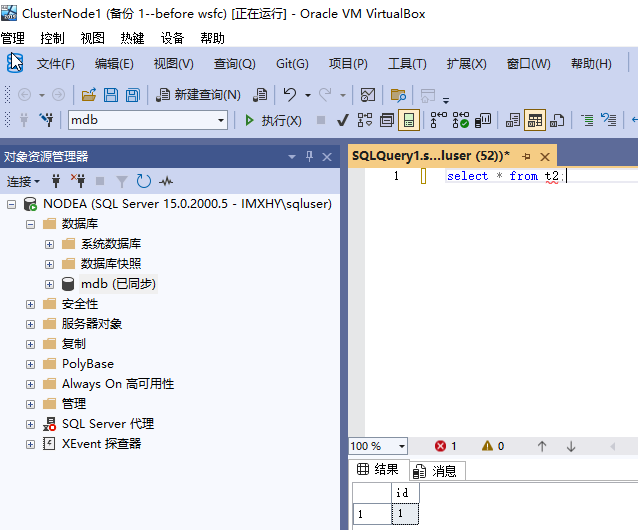
Task: Expand the Always On 高可用性 folder
Action: pos(31,384)
